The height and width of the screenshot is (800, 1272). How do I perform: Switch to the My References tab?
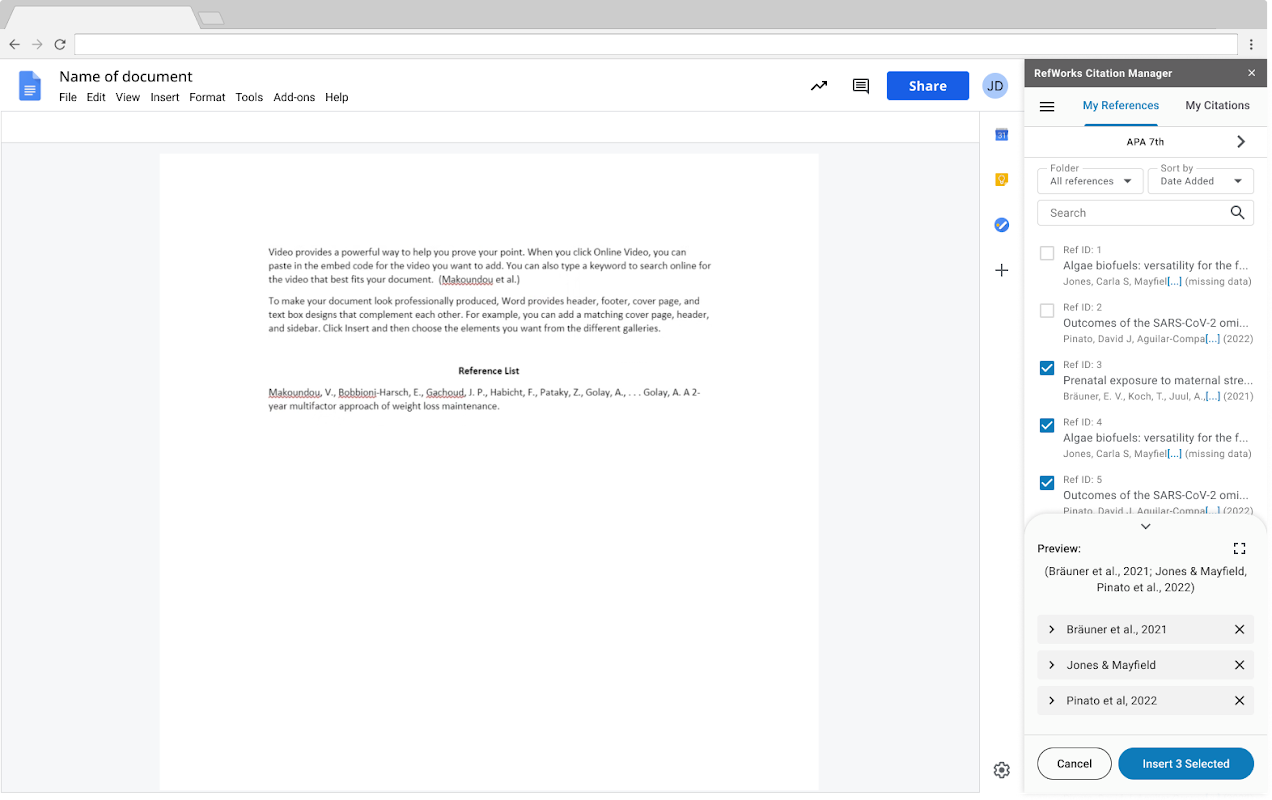(x=1121, y=106)
